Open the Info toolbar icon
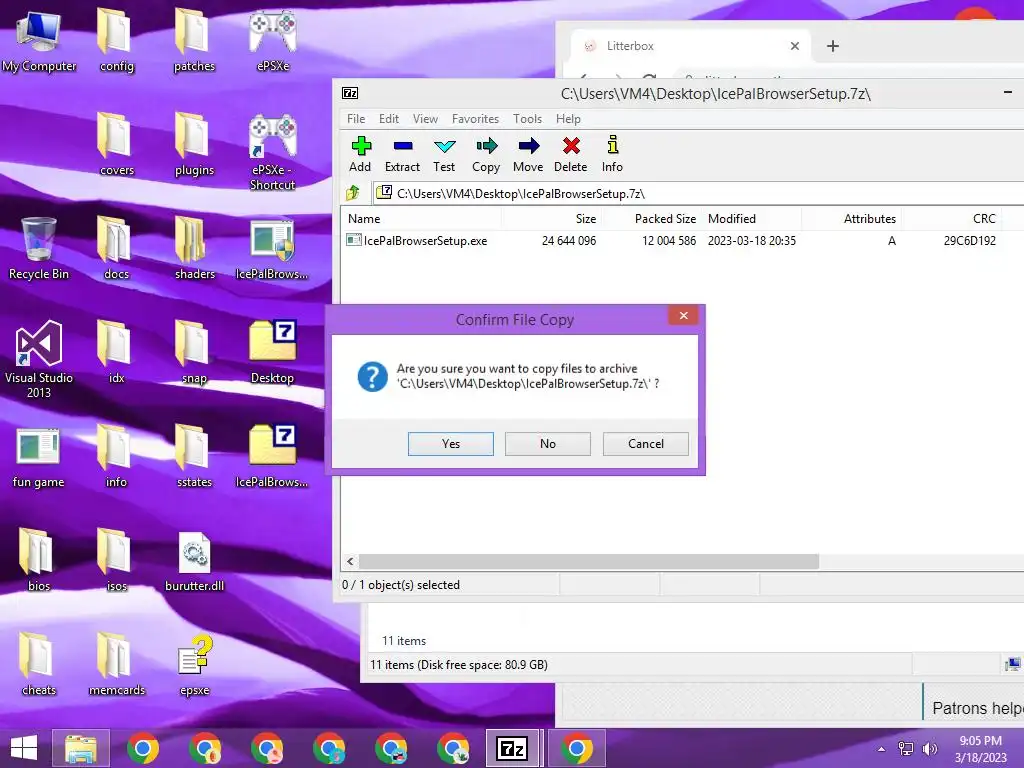The width and height of the screenshot is (1024, 768). coord(613,154)
